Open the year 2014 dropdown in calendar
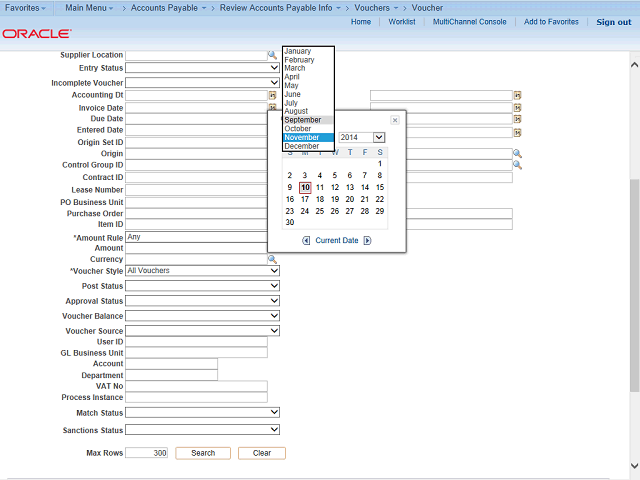 tap(379, 137)
